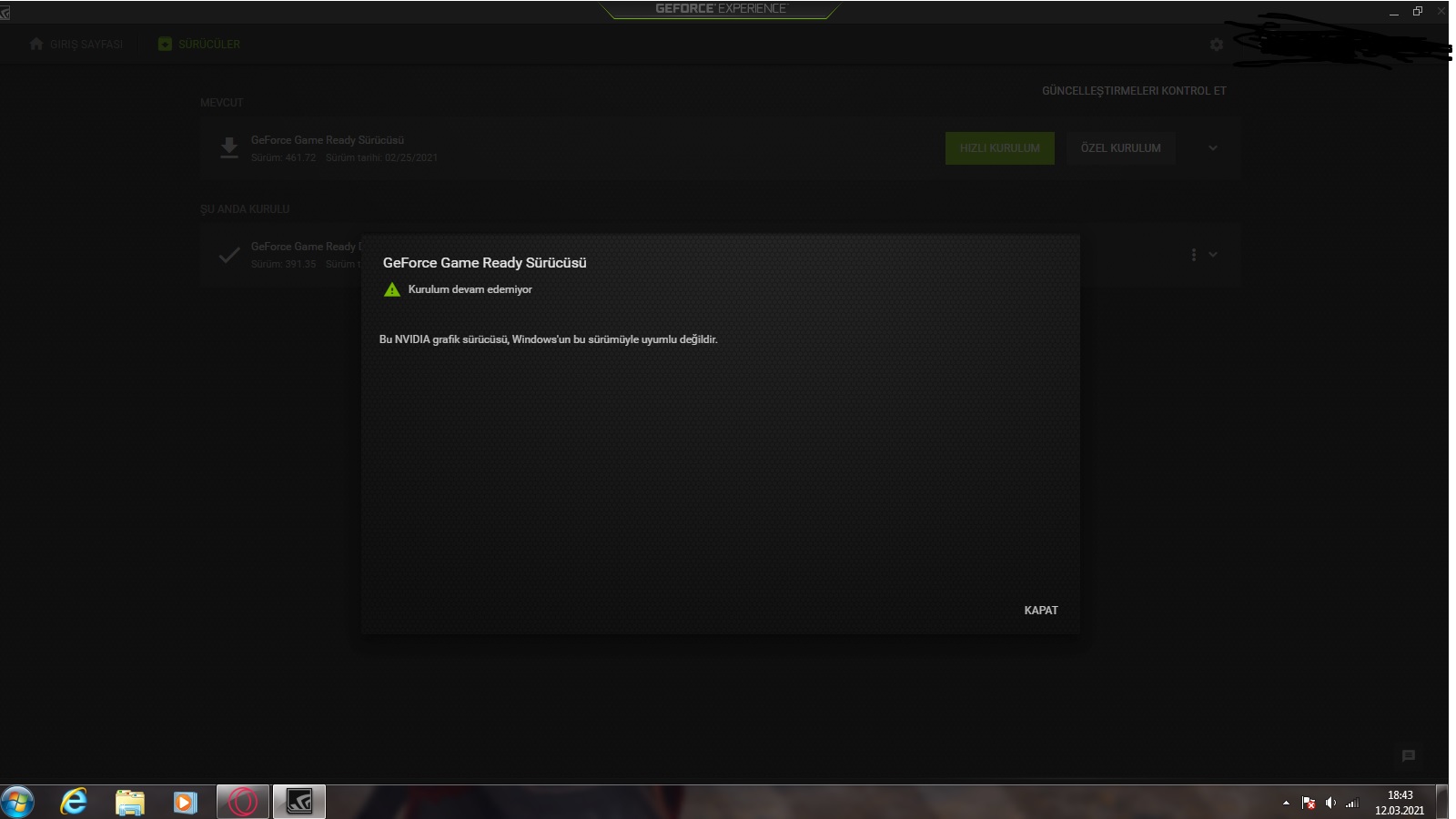Screen dimensions: 1456x819
Task: Click available driver name GeForce Game Ready Sürücüsü
Action: [x=328, y=140]
